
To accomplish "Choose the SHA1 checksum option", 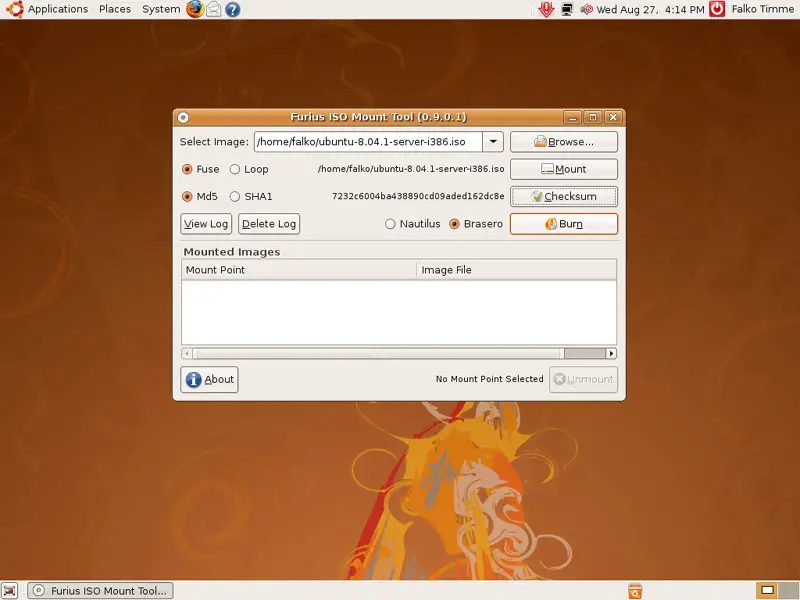I will 236,197.
